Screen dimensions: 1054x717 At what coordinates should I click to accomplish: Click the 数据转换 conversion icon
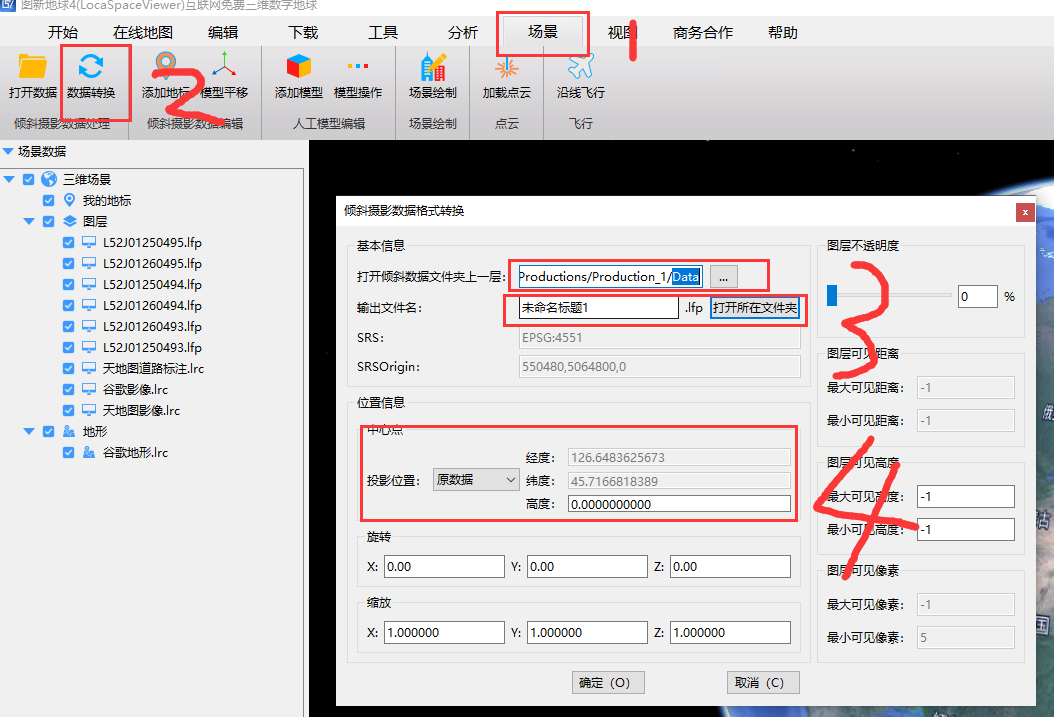pos(91,68)
